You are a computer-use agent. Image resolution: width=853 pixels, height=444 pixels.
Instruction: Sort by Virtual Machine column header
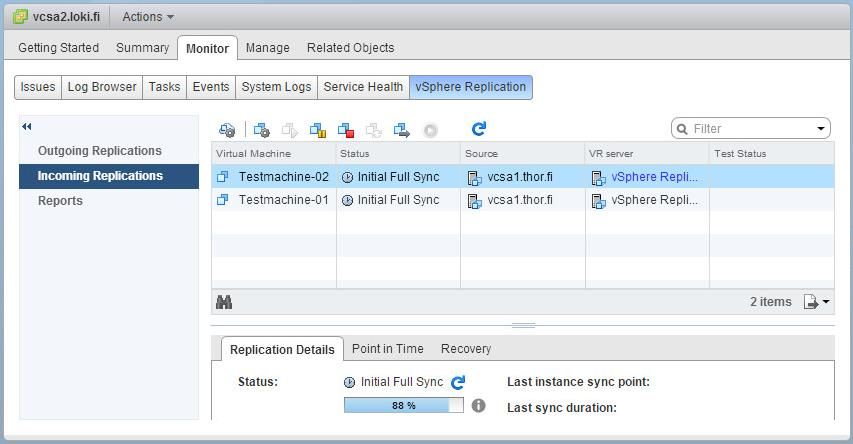click(274, 153)
